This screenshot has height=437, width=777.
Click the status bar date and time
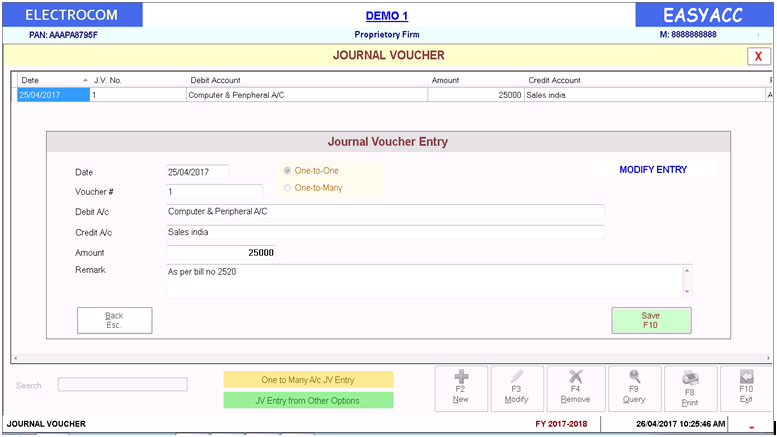pos(680,424)
